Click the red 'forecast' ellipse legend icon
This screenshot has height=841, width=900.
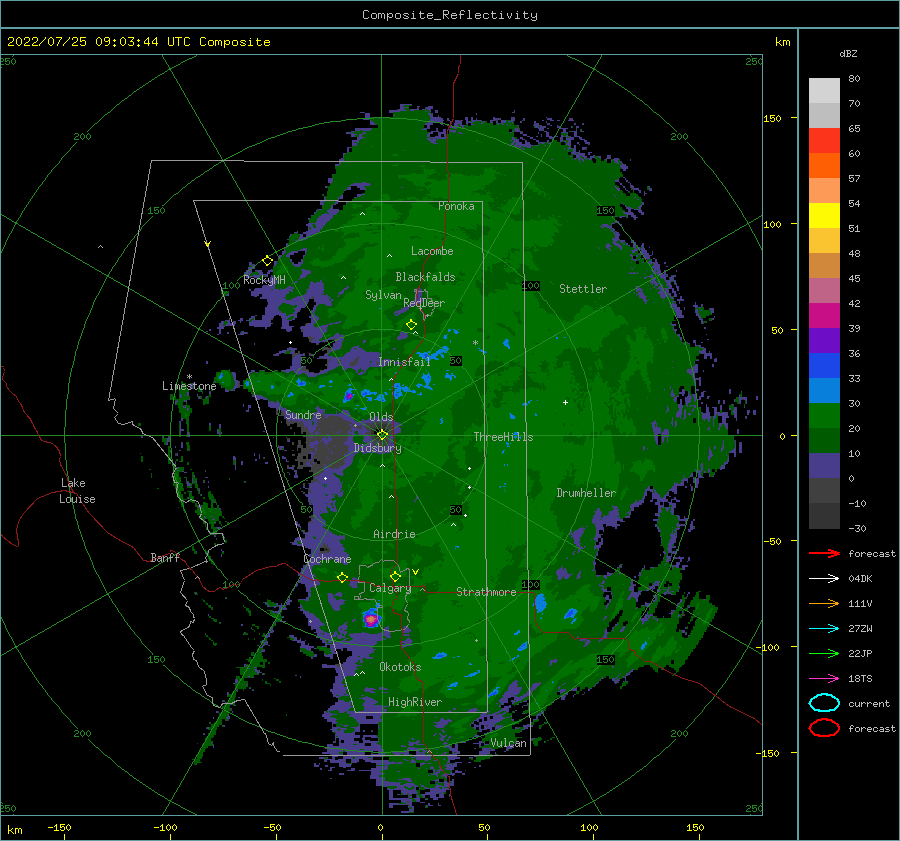[x=824, y=728]
